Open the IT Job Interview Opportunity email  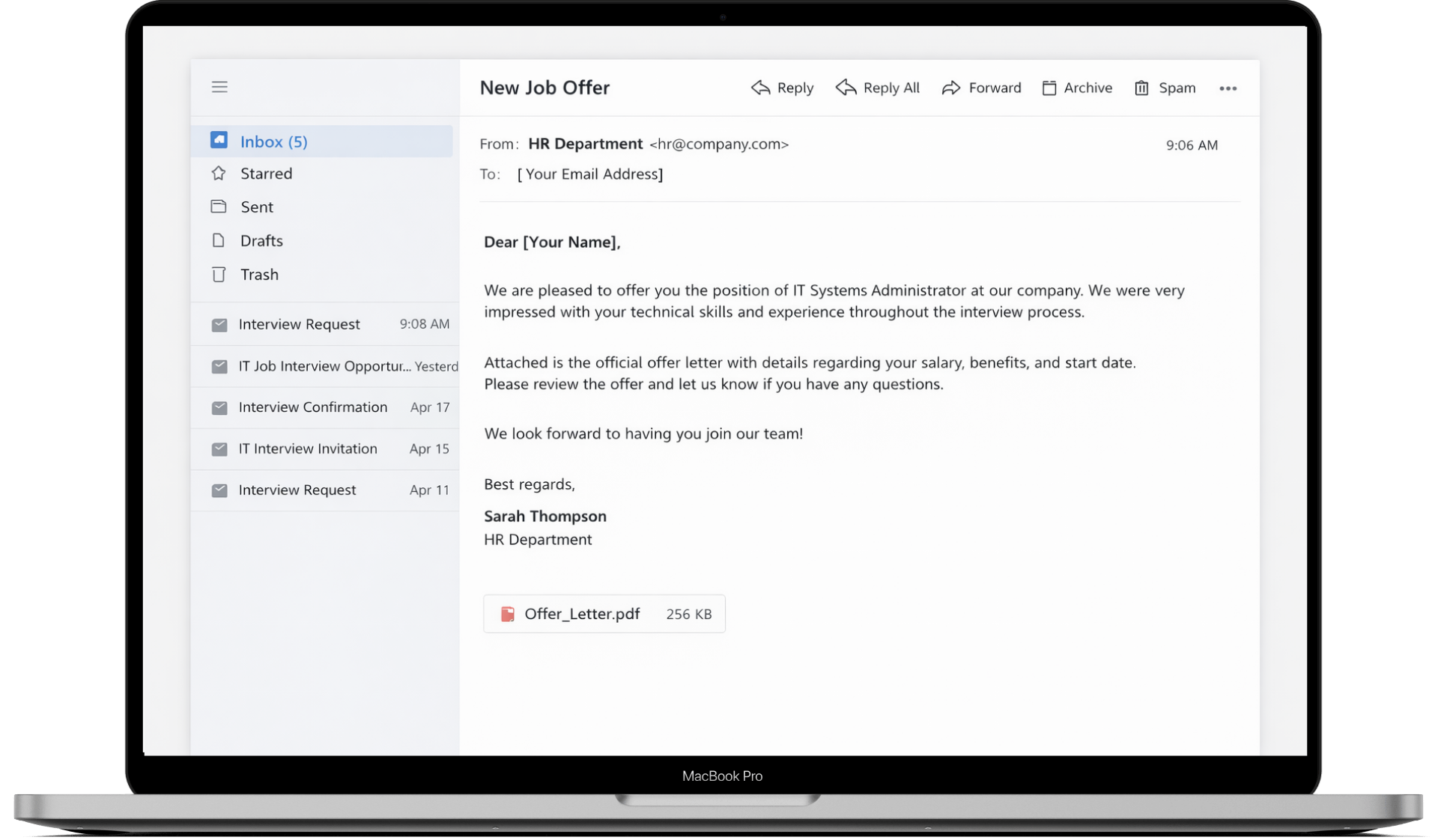325,366
